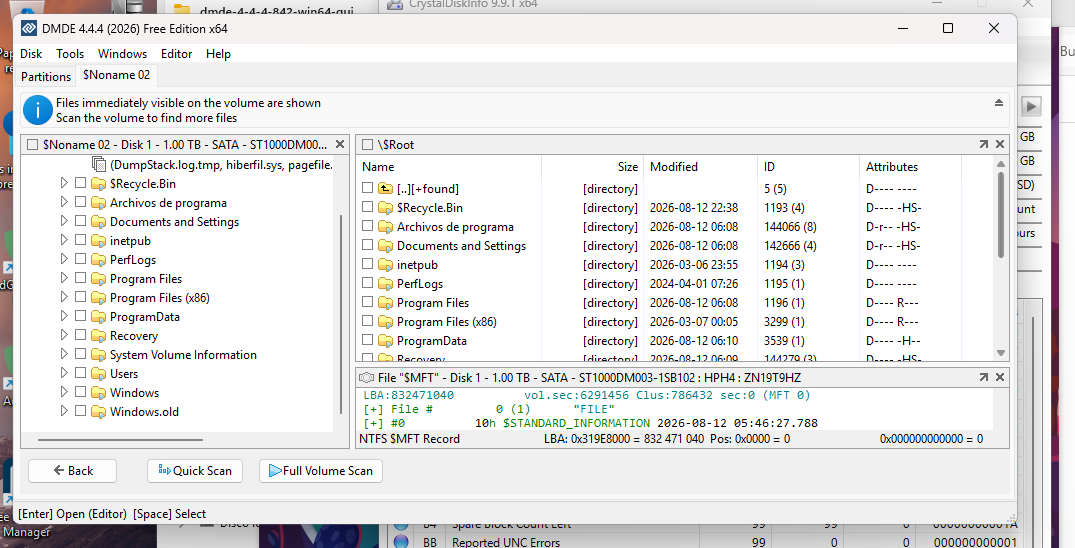The width and height of the screenshot is (1075, 548).
Task: Switch to the Partitions tab
Action: [46, 76]
